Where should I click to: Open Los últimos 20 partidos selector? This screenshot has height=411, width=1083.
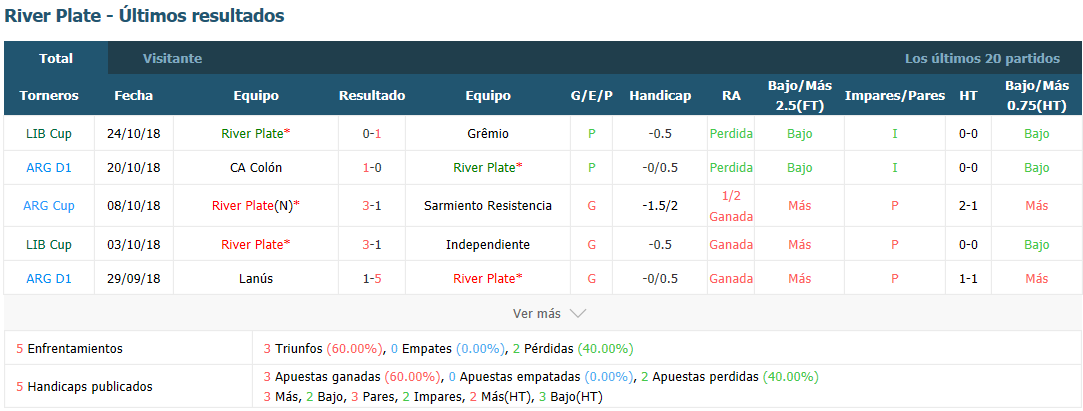pyautogui.click(x=982, y=59)
